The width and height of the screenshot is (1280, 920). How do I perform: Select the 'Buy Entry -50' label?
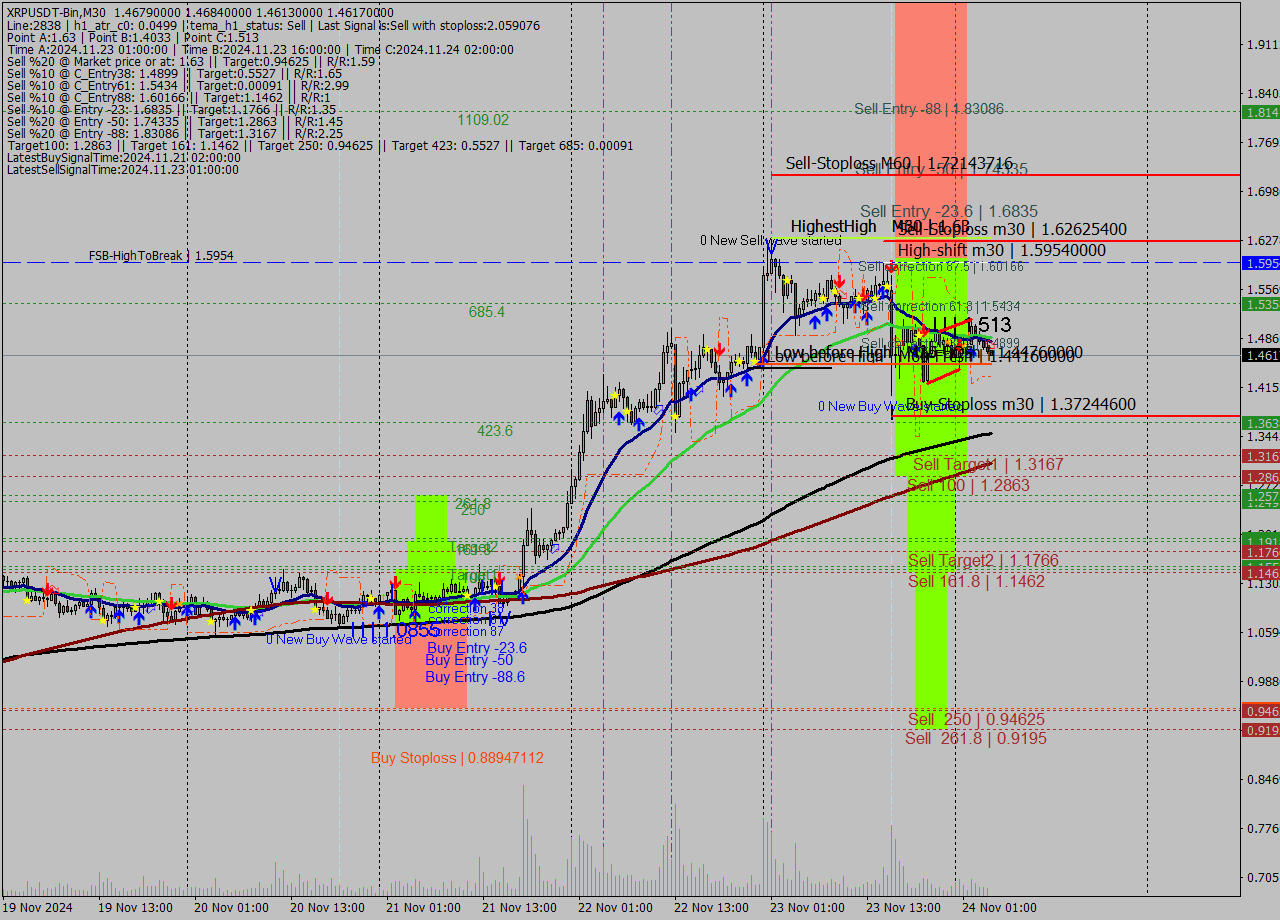(x=469, y=660)
